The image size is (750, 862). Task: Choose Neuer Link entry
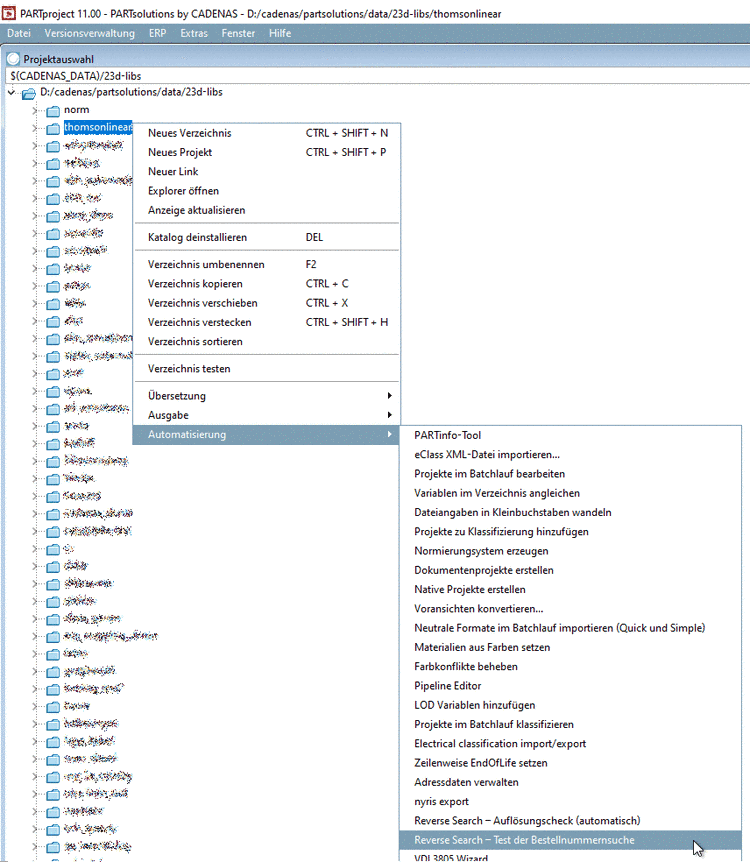point(267,172)
